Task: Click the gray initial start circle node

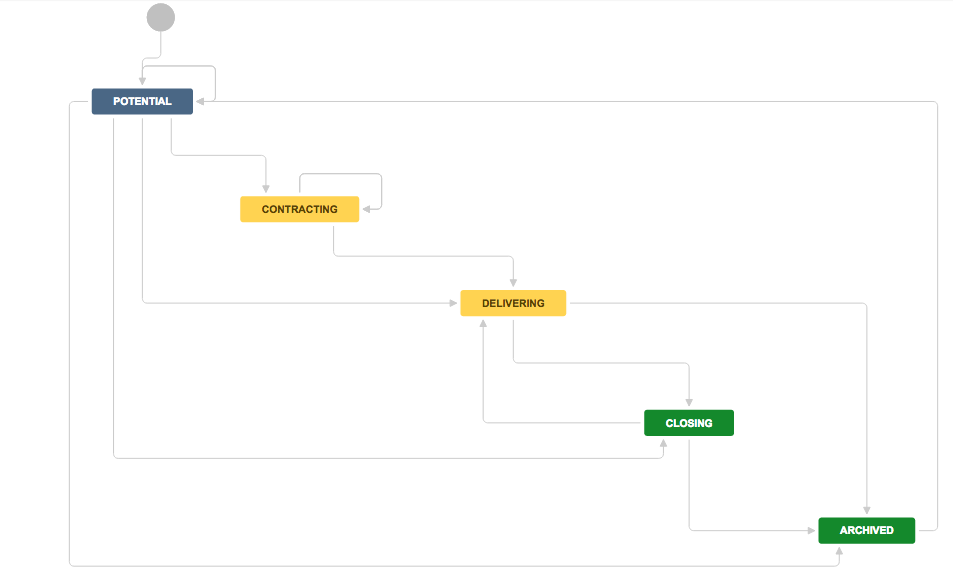Action: pos(160,17)
